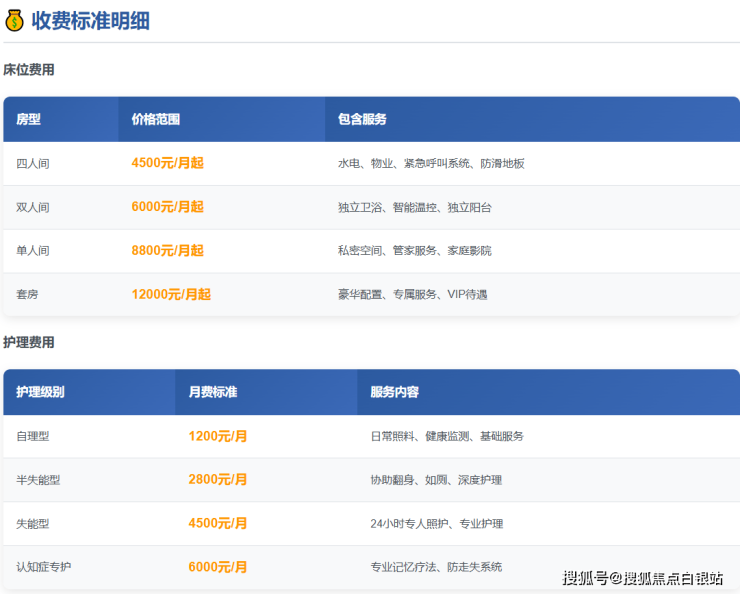Screen dimensions: 740x594
Task: Click the 月费标准 column header
Action: tap(213, 392)
